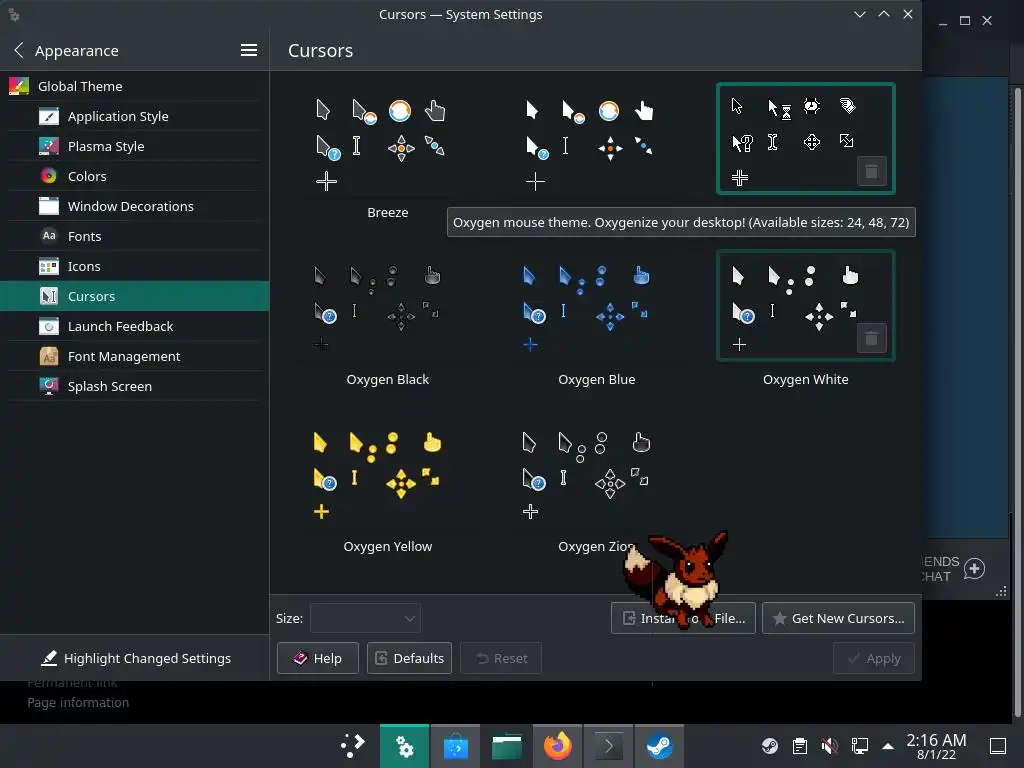Open the hamburger menu beside Appearance
The image size is (1024, 768).
point(249,50)
